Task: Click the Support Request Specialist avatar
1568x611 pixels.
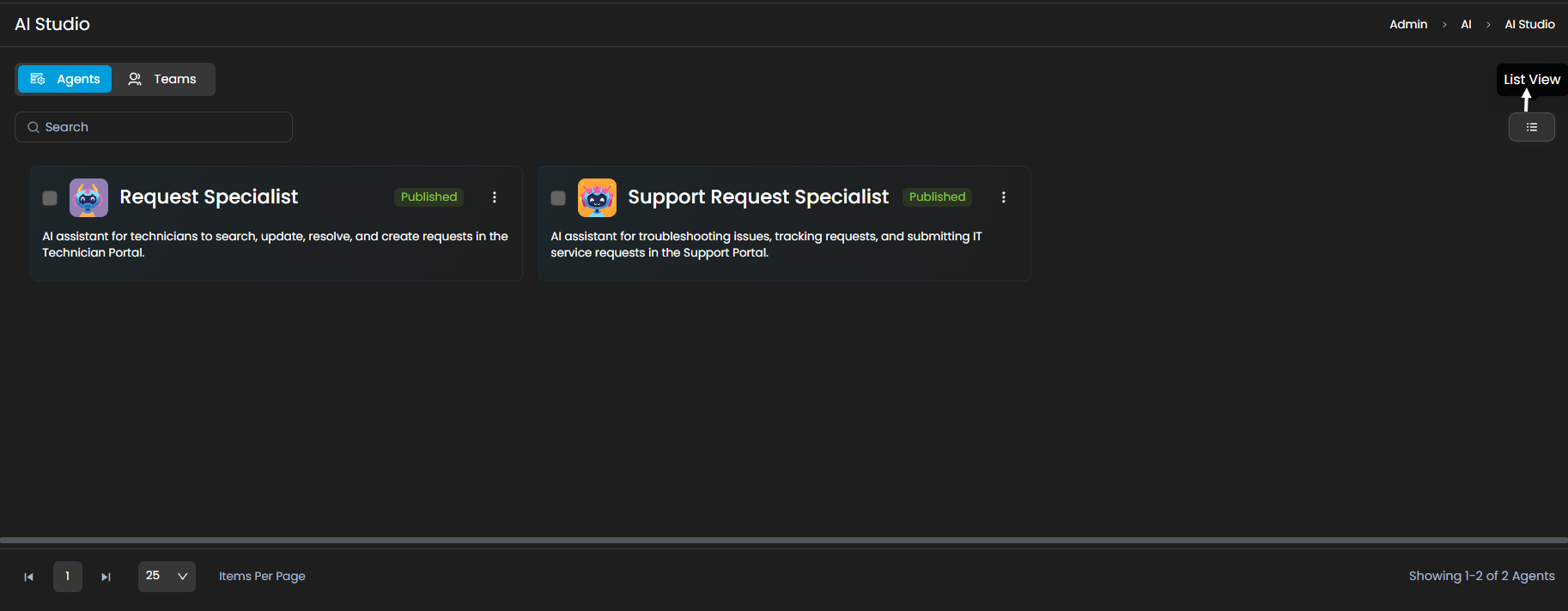Action: [597, 197]
